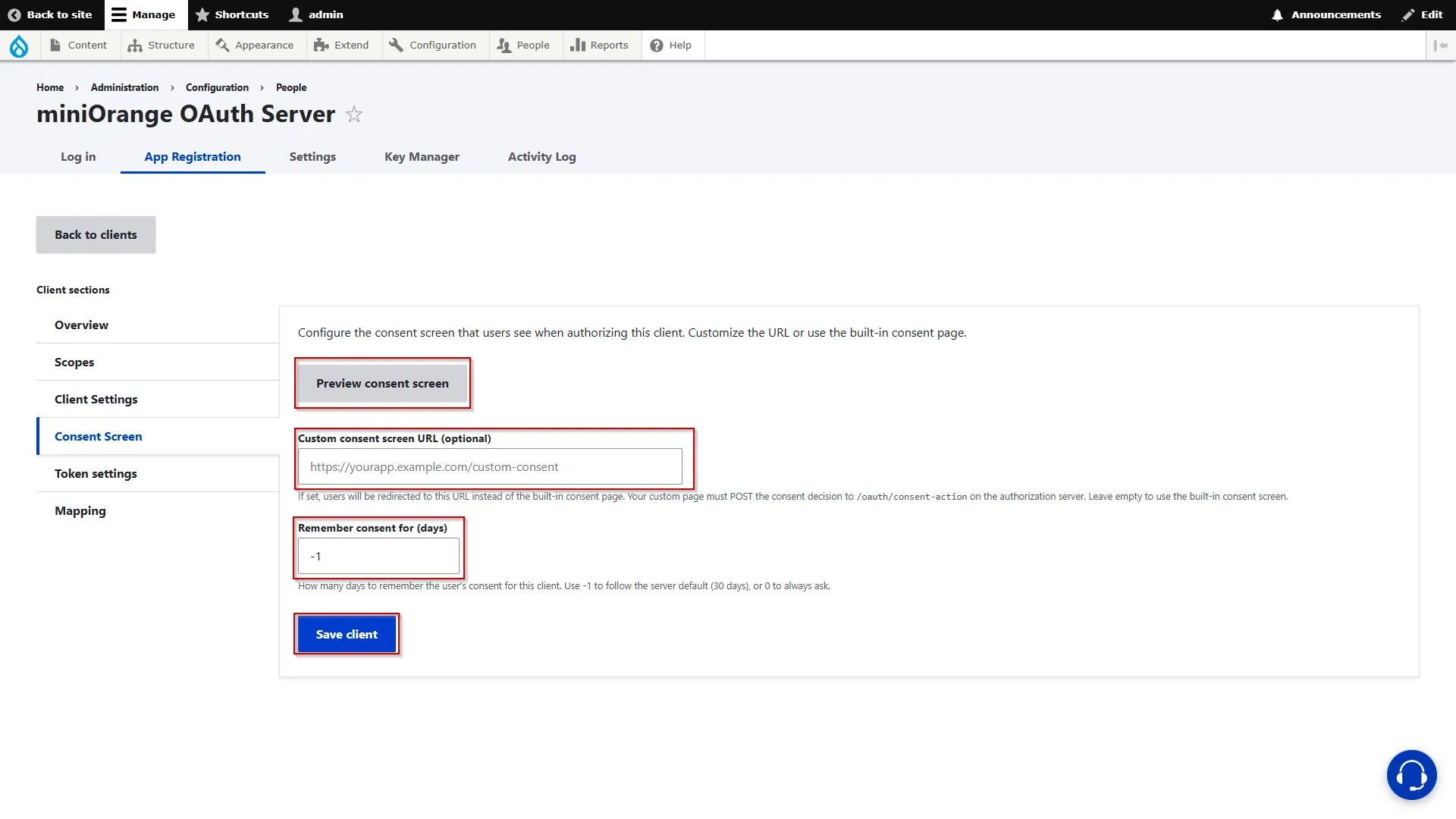Click the Edit pencil toggle
This screenshot has width=1456, height=819.
1422,14
